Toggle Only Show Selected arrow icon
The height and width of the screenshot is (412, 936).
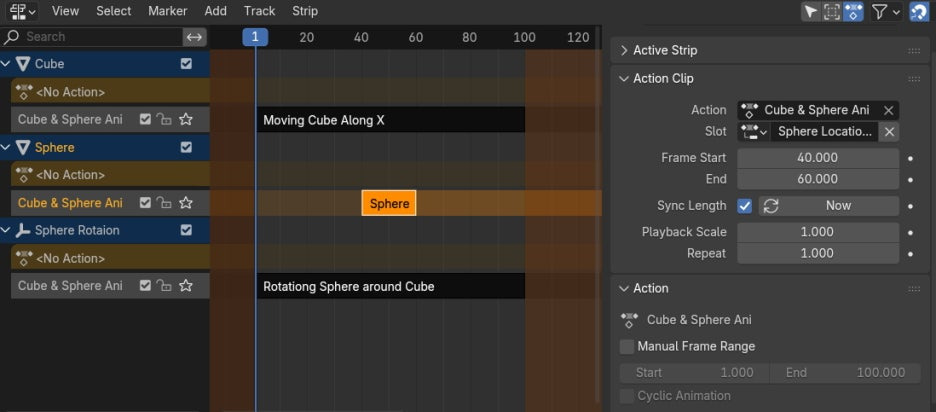[x=810, y=11]
